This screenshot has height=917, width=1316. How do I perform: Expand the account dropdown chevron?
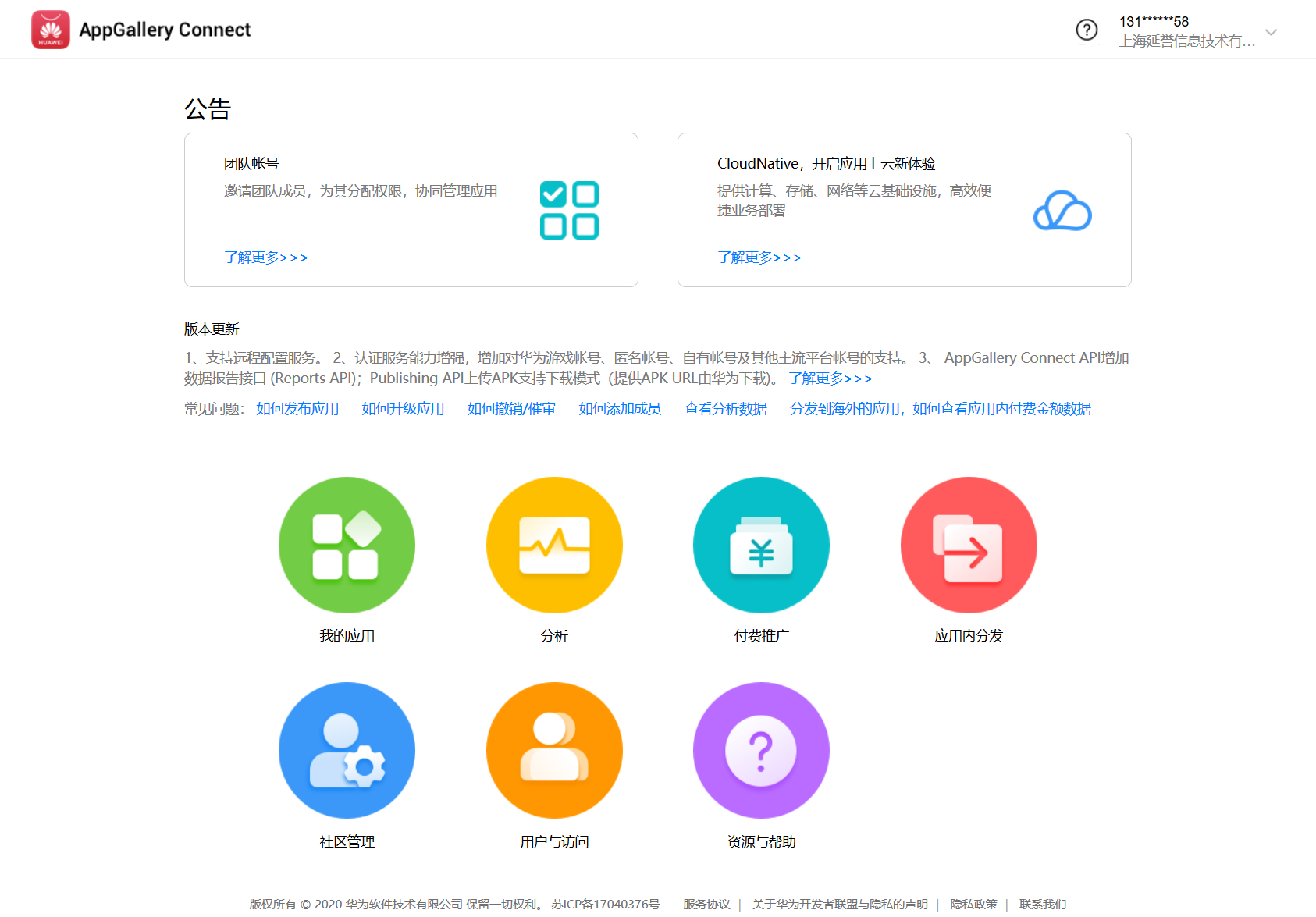(x=1271, y=32)
